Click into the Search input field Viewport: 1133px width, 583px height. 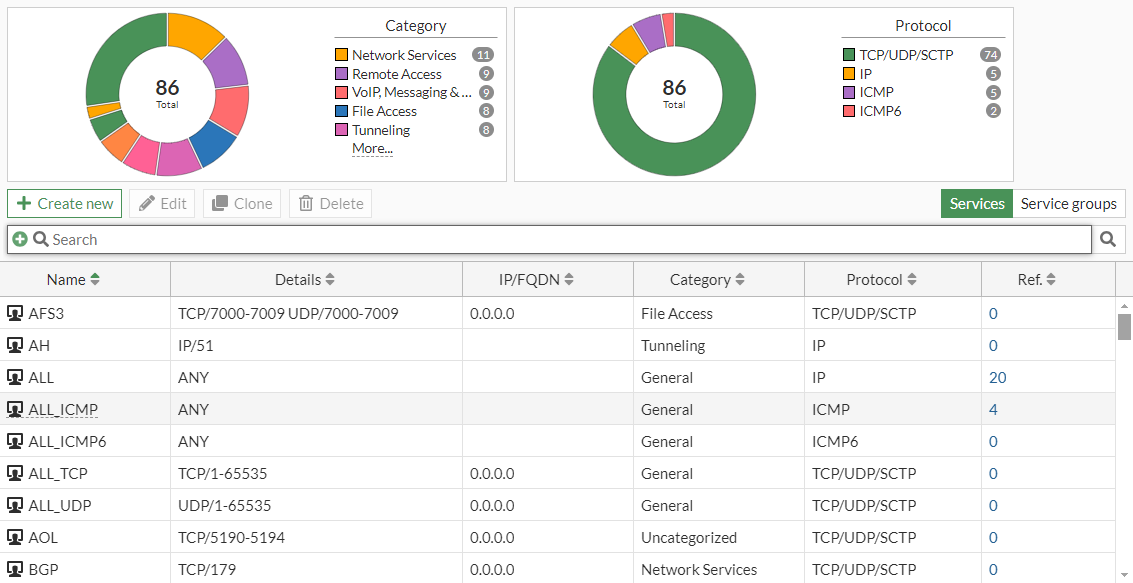pyautogui.click(x=560, y=240)
